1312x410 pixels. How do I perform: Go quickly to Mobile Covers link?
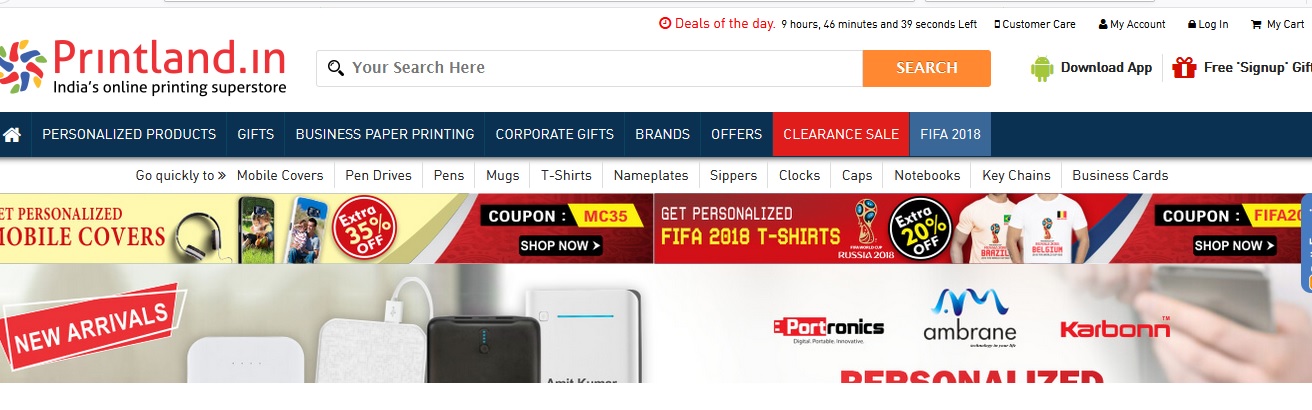point(280,175)
